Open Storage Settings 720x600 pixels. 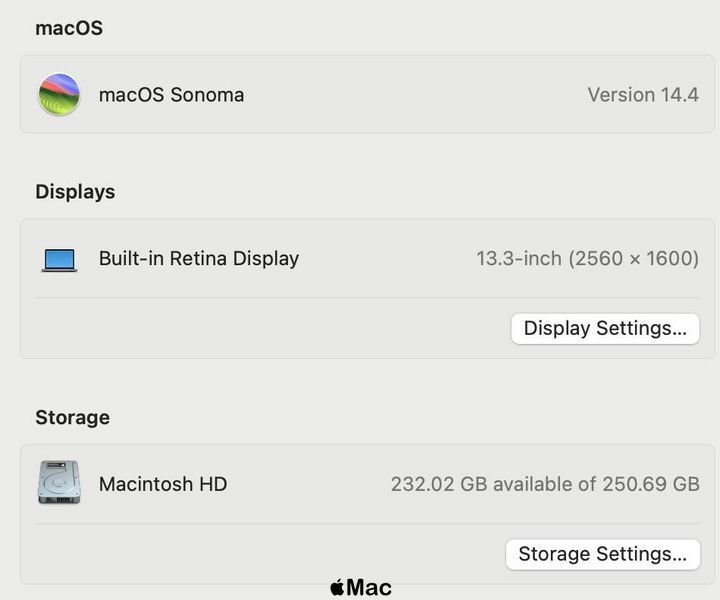pos(603,554)
